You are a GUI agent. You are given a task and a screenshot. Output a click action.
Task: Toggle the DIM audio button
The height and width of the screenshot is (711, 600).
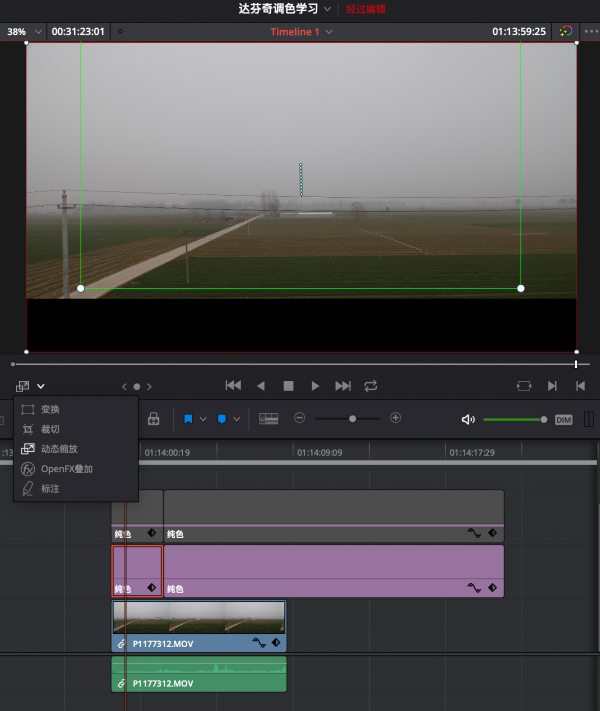pyautogui.click(x=564, y=419)
